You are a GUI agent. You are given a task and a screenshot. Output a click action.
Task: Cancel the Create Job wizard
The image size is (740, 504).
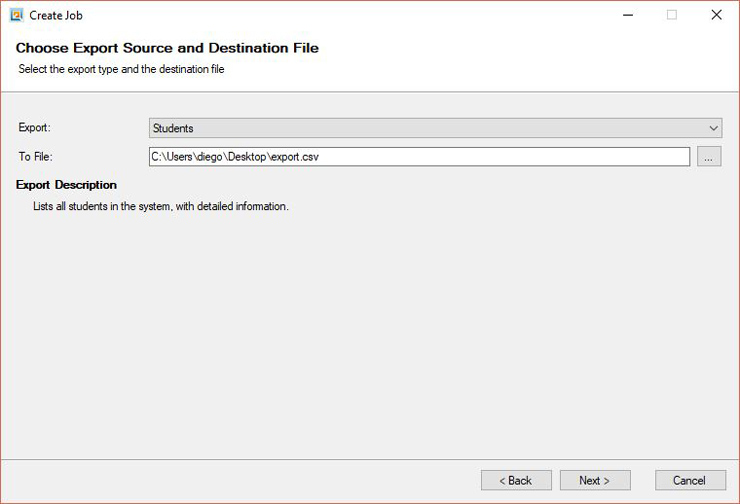[690, 480]
